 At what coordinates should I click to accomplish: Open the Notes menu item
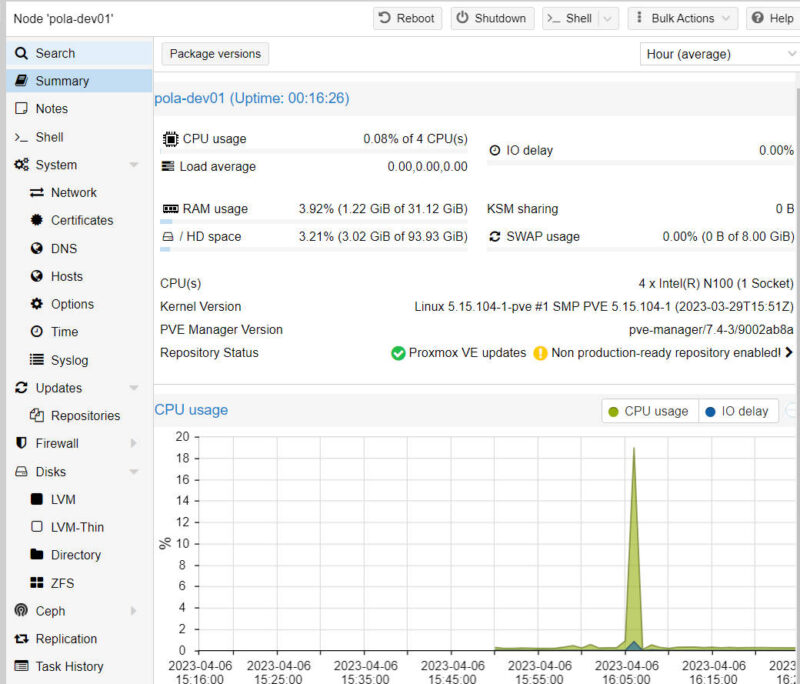point(80,109)
